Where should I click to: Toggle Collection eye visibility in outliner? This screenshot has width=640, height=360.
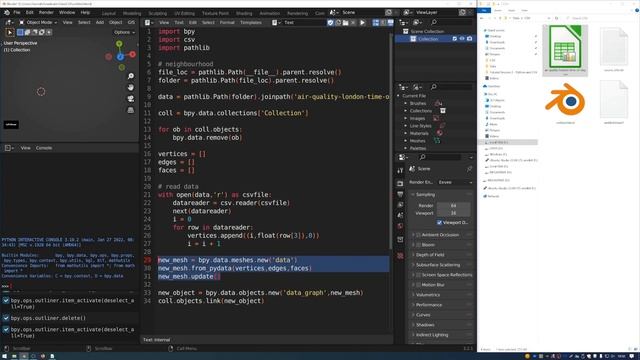[462, 39]
